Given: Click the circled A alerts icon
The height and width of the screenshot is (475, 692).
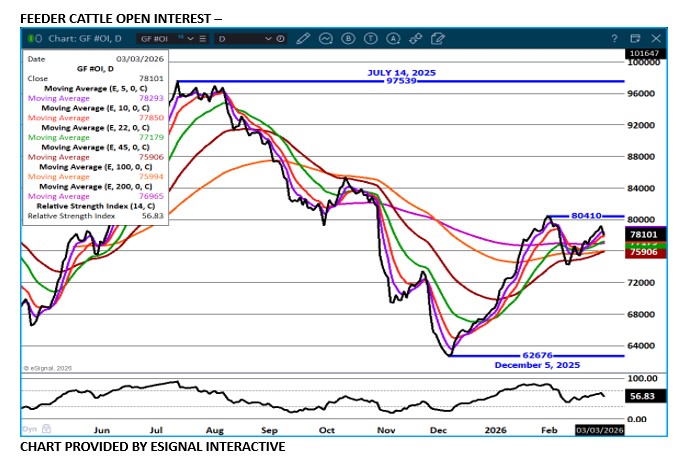Looking at the screenshot, I should (x=393, y=38).
